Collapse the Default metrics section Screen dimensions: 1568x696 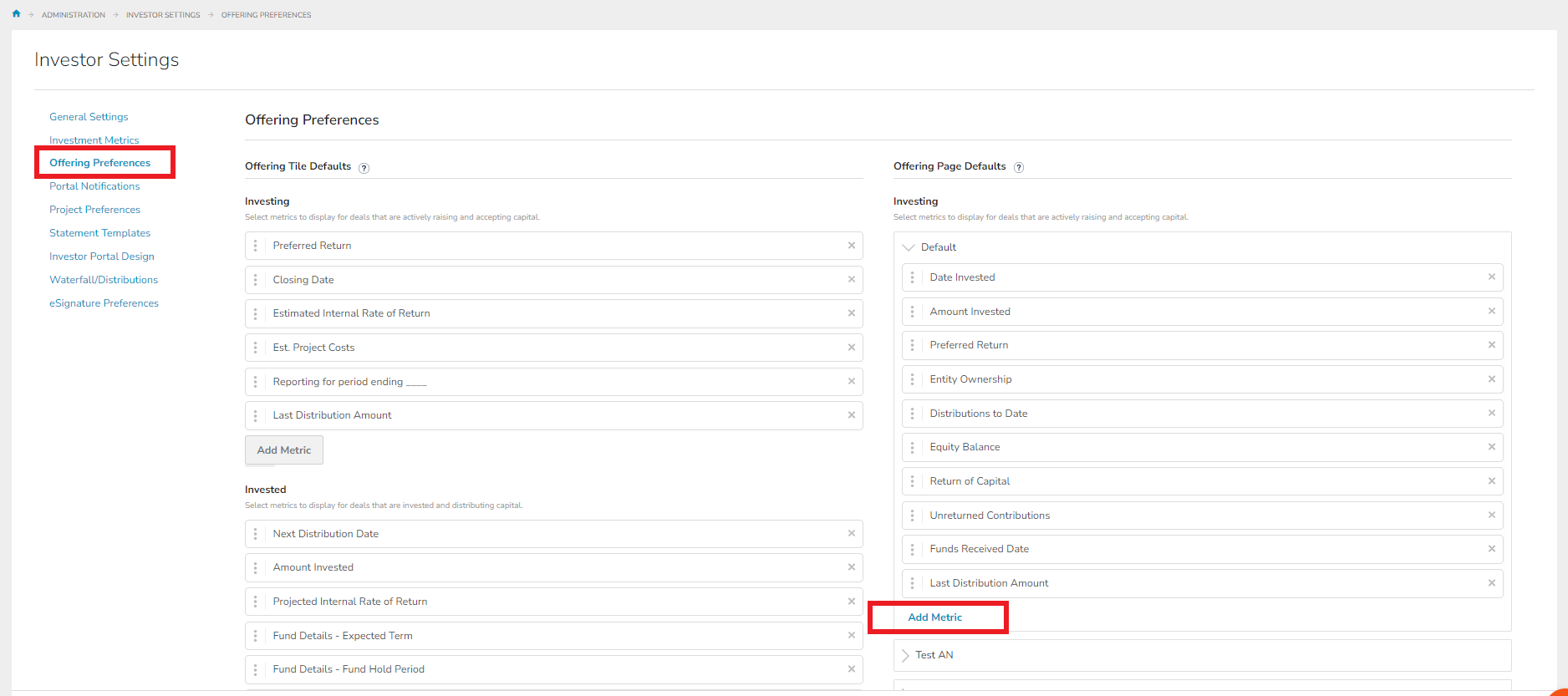point(909,247)
